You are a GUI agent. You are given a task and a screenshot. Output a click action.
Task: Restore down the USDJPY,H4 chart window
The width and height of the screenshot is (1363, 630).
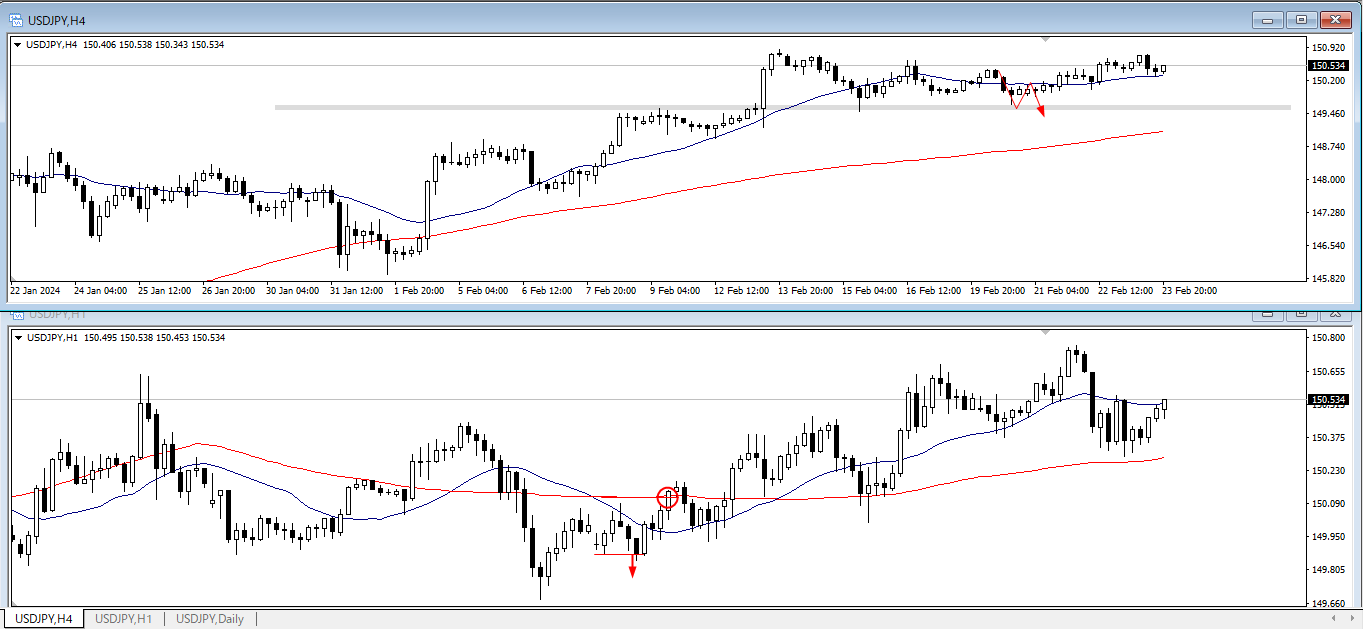[x=1301, y=19]
